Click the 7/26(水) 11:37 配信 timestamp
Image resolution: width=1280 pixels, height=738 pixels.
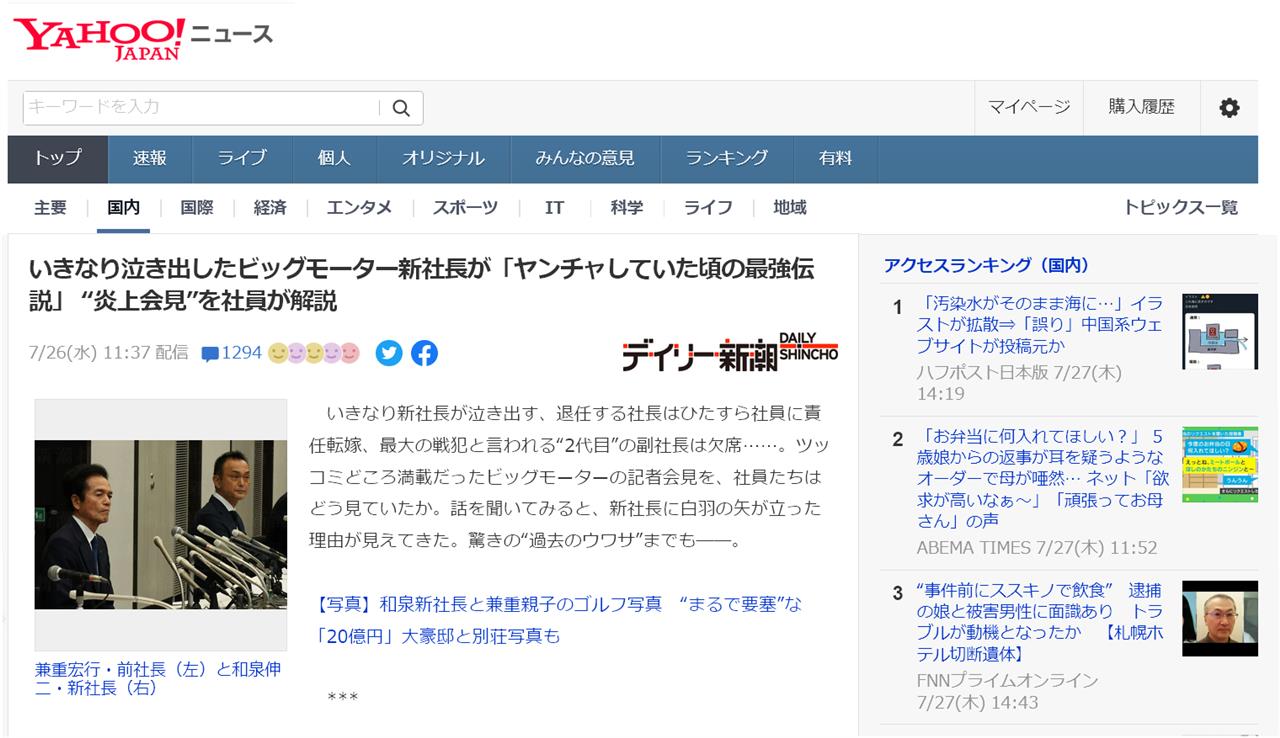coord(108,353)
